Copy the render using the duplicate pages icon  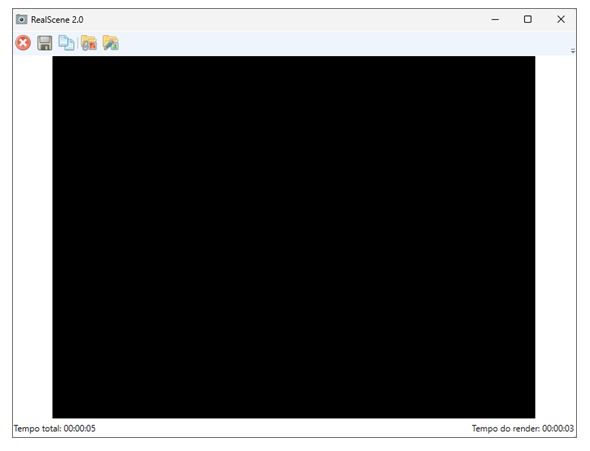66,43
